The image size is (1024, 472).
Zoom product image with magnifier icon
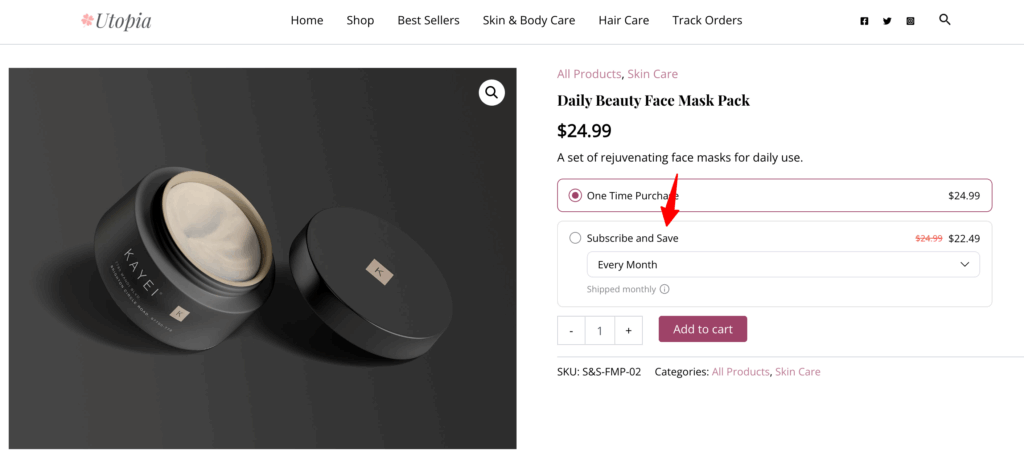[491, 93]
